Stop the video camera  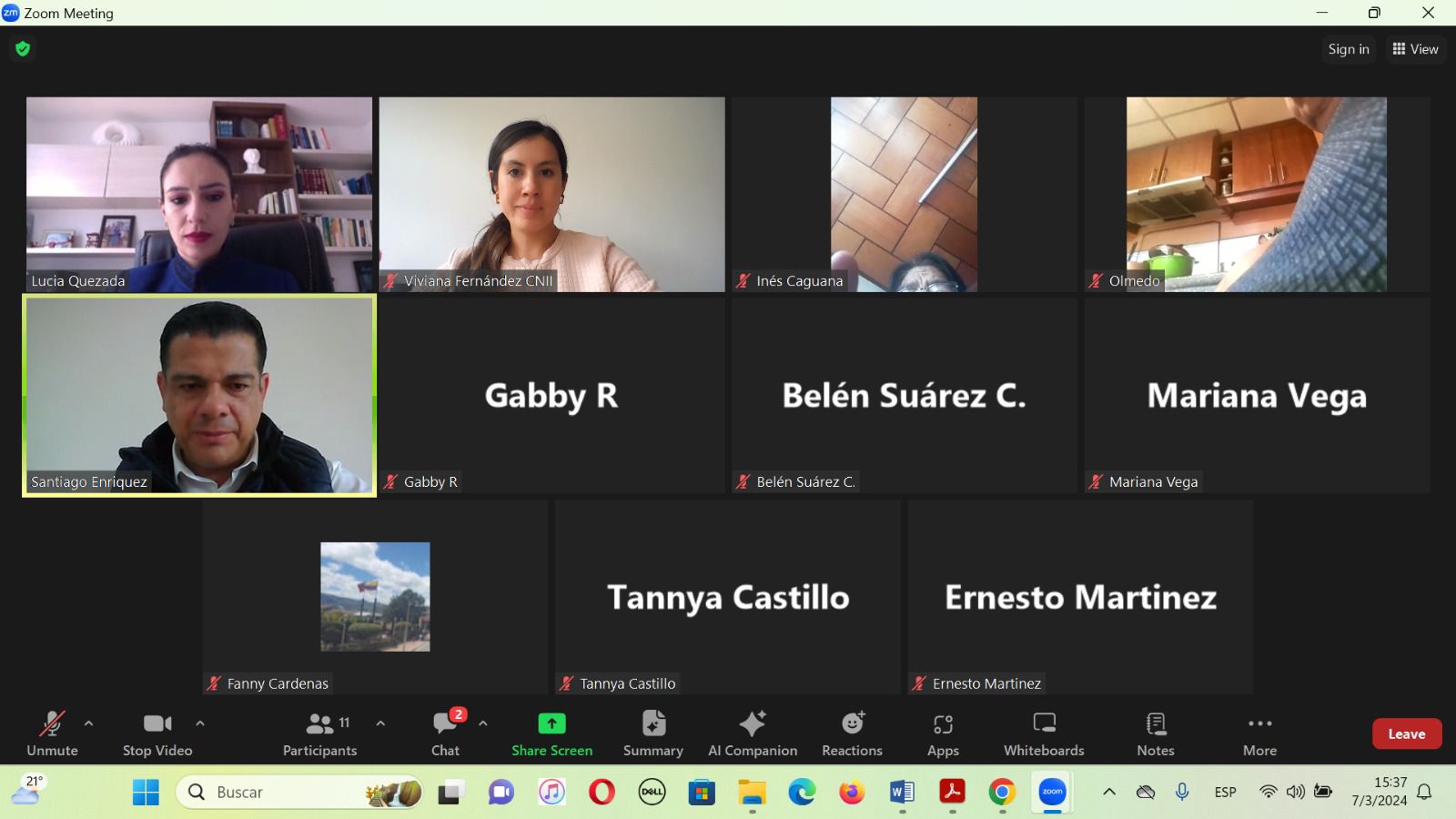click(157, 733)
